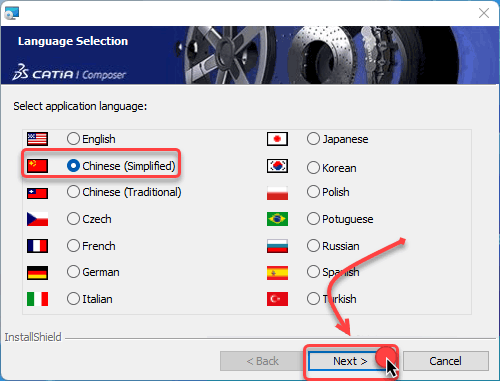Click the Spain flag icon
This screenshot has height=381, width=500.
point(277,273)
